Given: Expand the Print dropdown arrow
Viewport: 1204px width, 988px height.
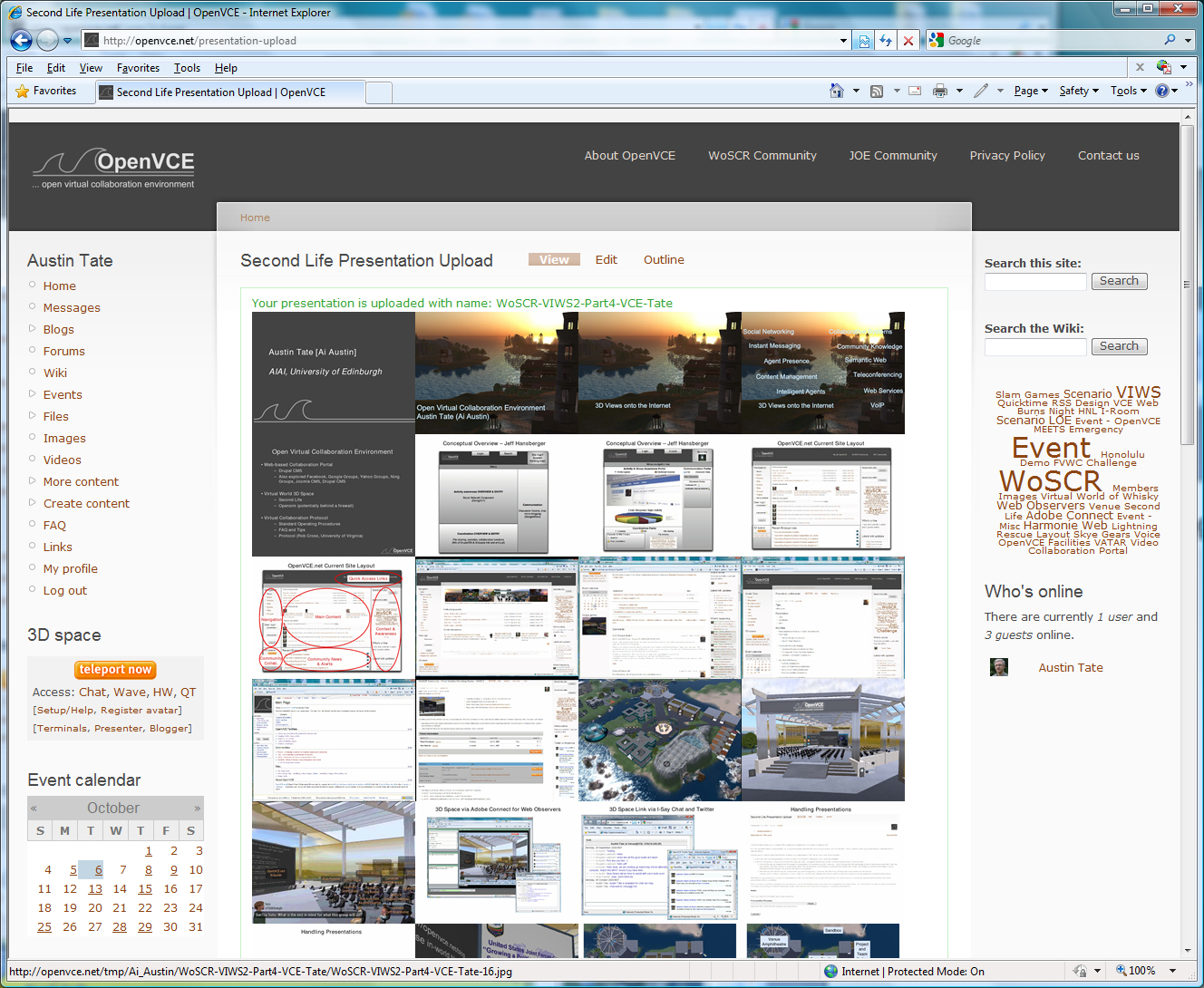Looking at the screenshot, I should coord(959,91).
